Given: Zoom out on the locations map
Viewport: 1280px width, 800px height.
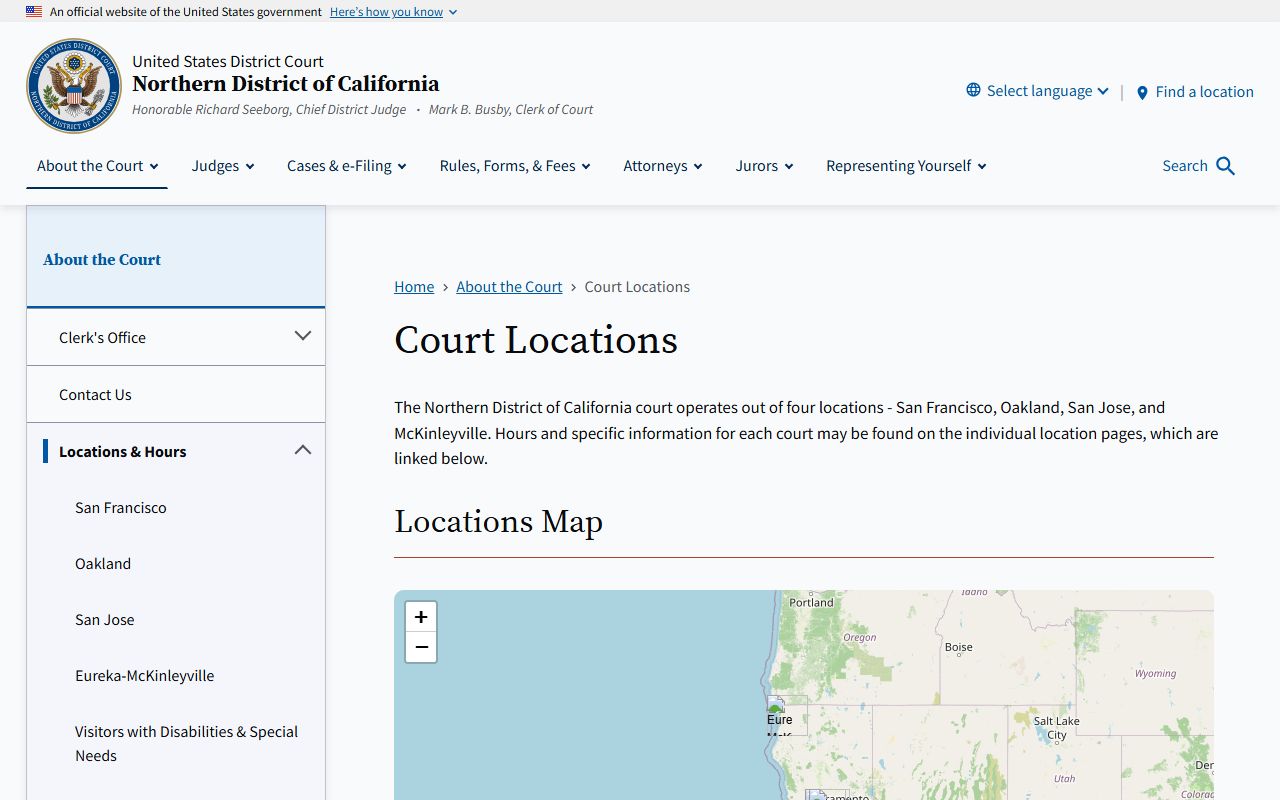Looking at the screenshot, I should (x=421, y=648).
